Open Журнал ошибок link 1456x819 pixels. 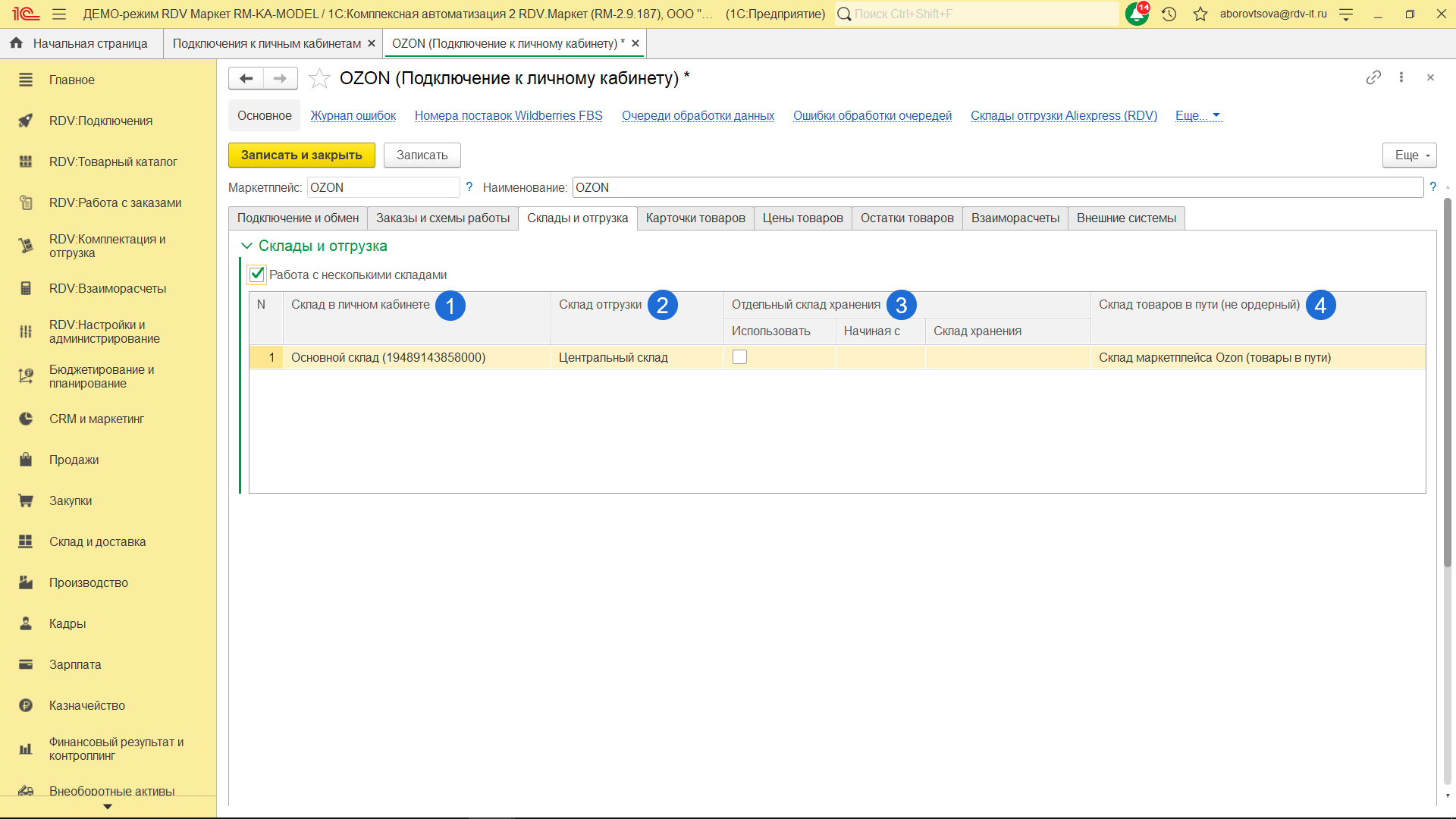click(x=353, y=115)
